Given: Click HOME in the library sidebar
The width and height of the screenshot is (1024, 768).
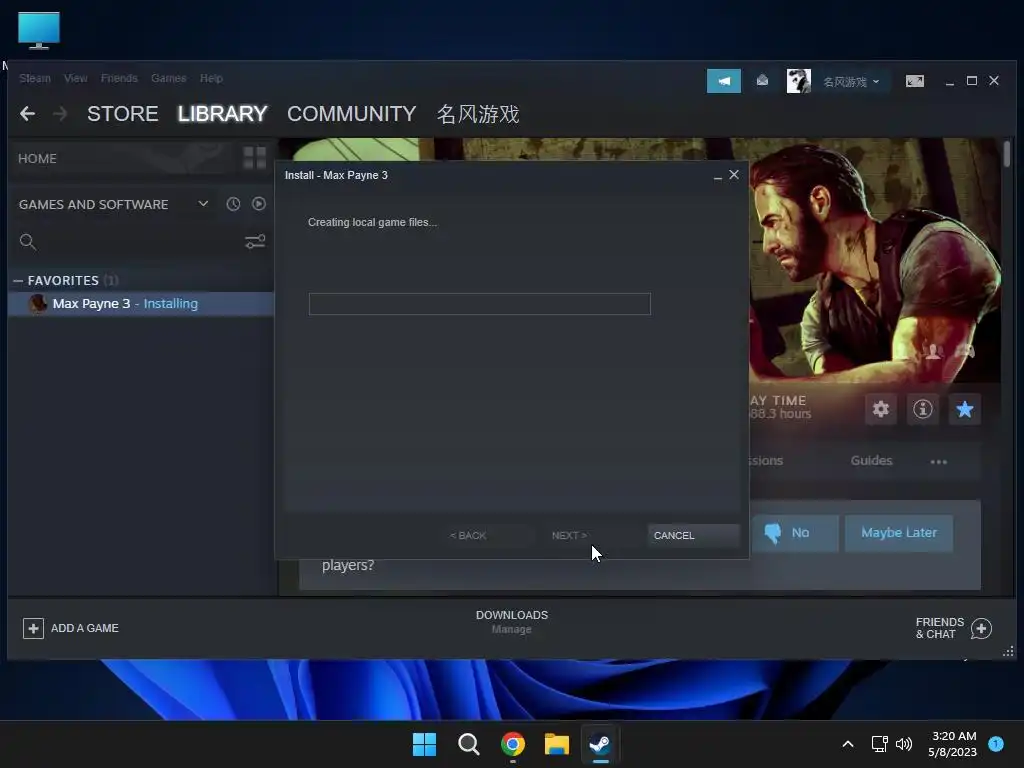Looking at the screenshot, I should point(37,159).
